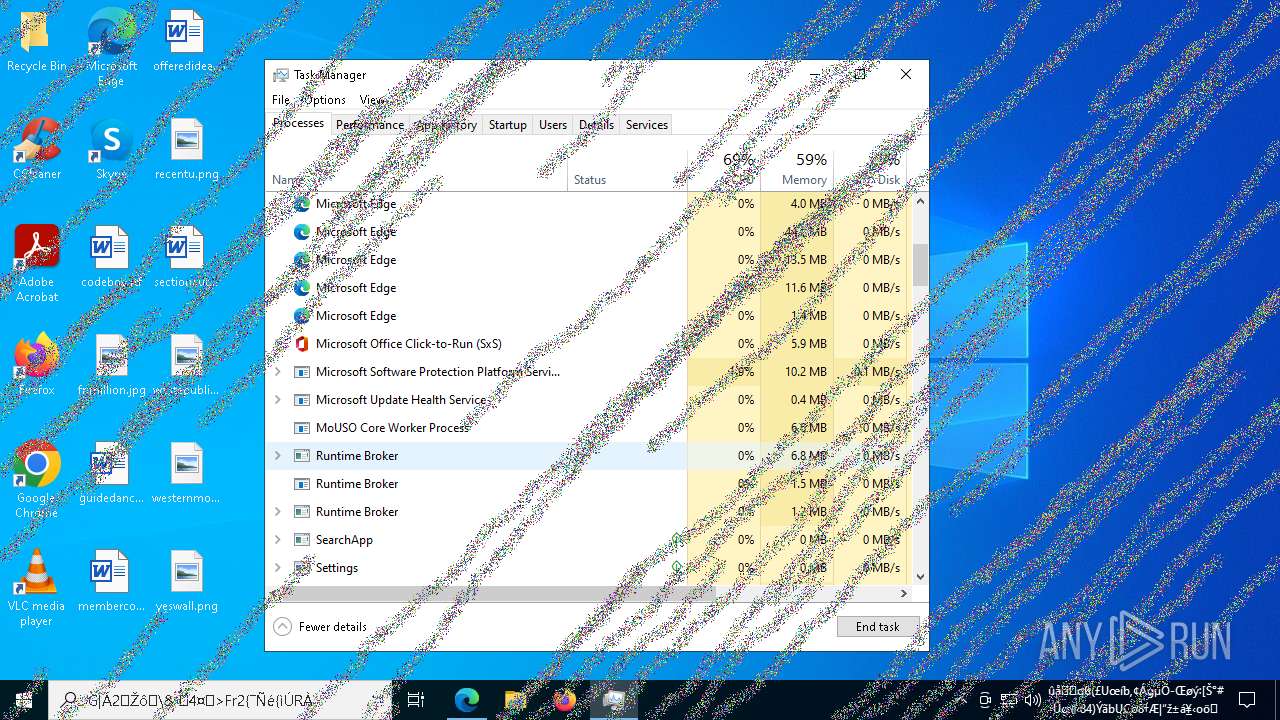Open Firefox from the taskbar

click(x=565, y=700)
